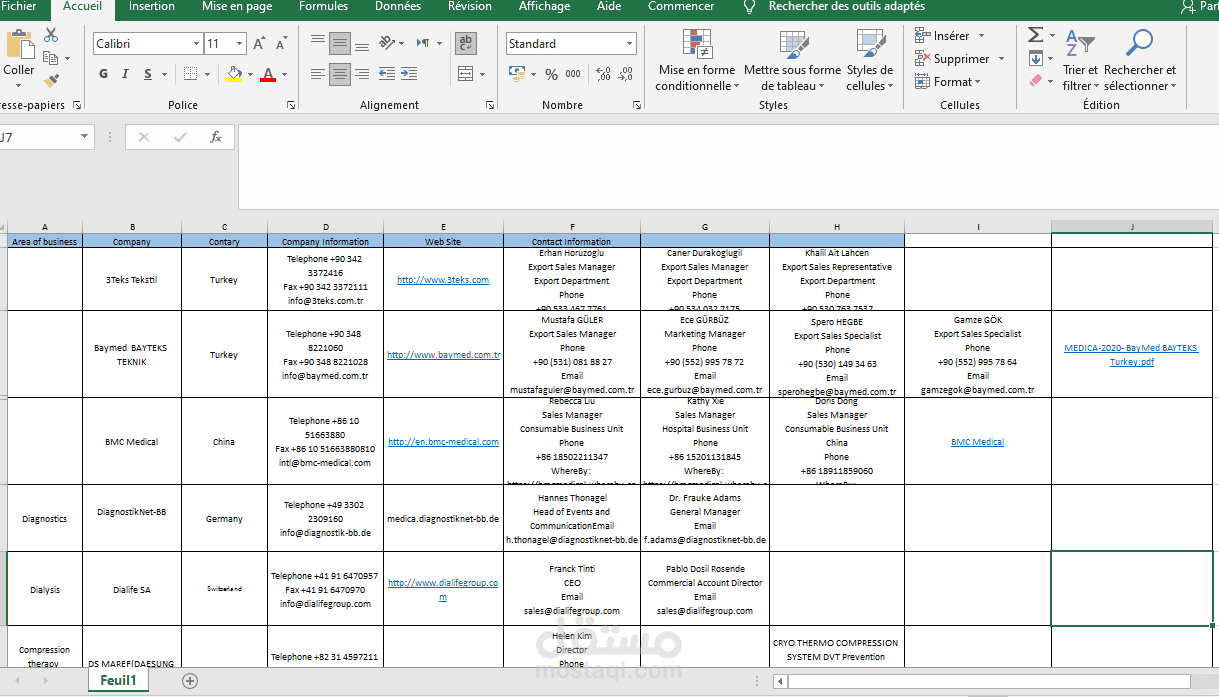Click the scissors Cut icon
Screen dimensions: 1219x697
pos(51,35)
